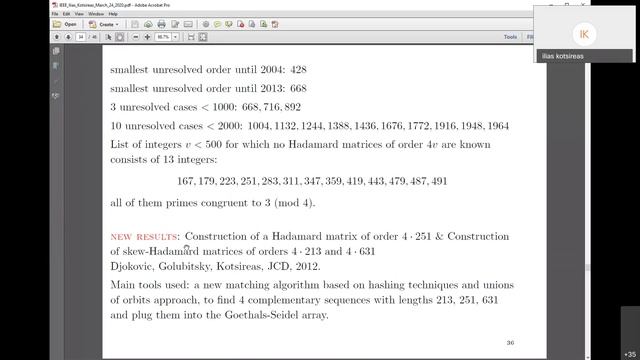The image size is (640, 360).
Task: Open the Help menu
Action: click(x=113, y=14)
